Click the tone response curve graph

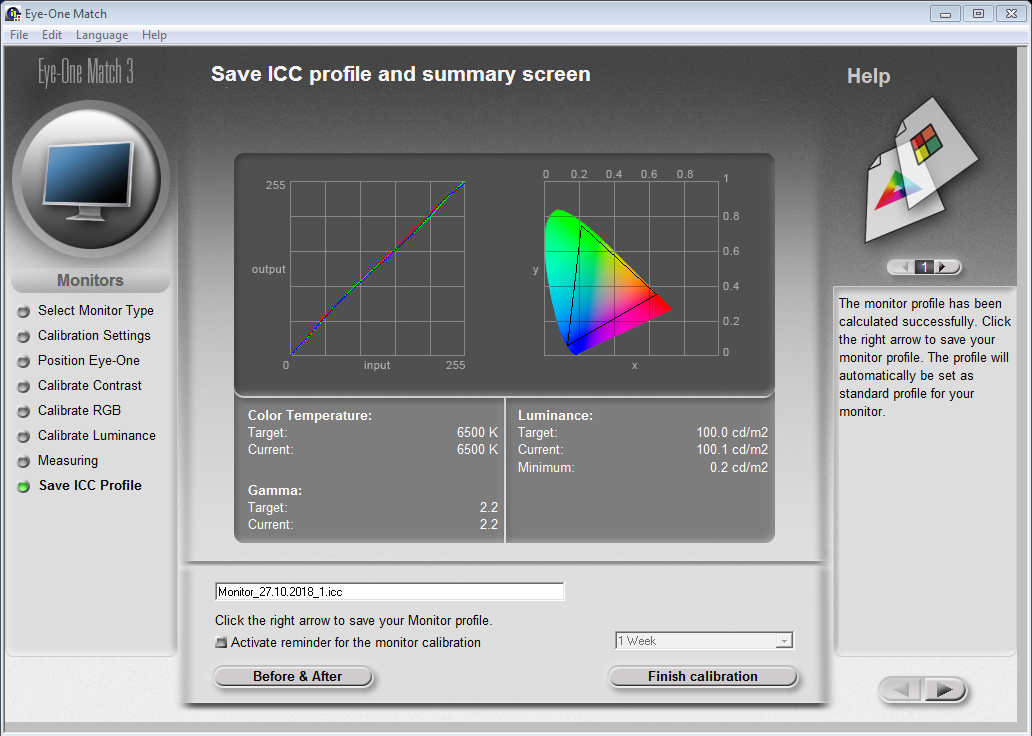point(377,269)
